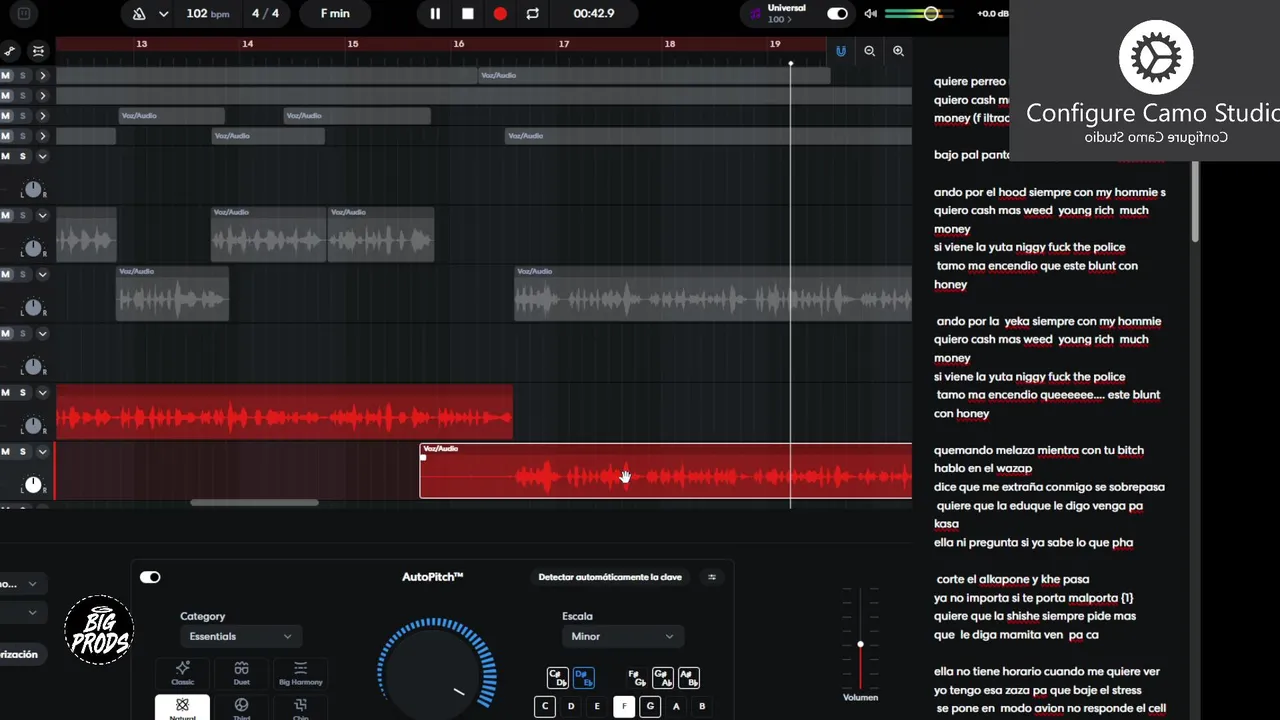Select the Third harmony preset

241,708
